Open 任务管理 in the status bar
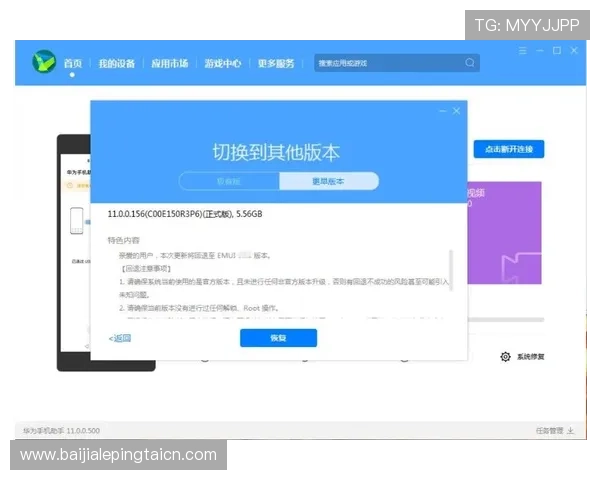This screenshot has height=480, width=600. [550, 431]
